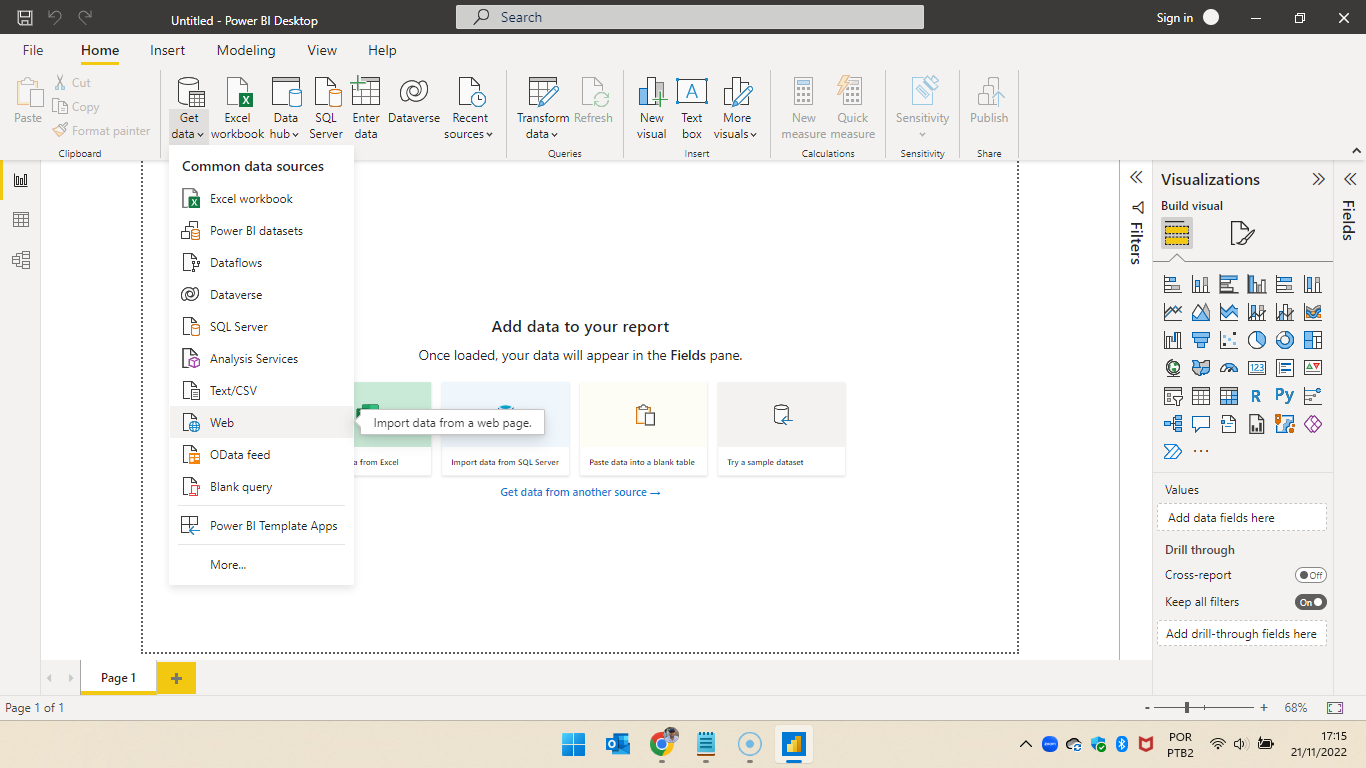Select the waterfall chart visual

(1173, 340)
